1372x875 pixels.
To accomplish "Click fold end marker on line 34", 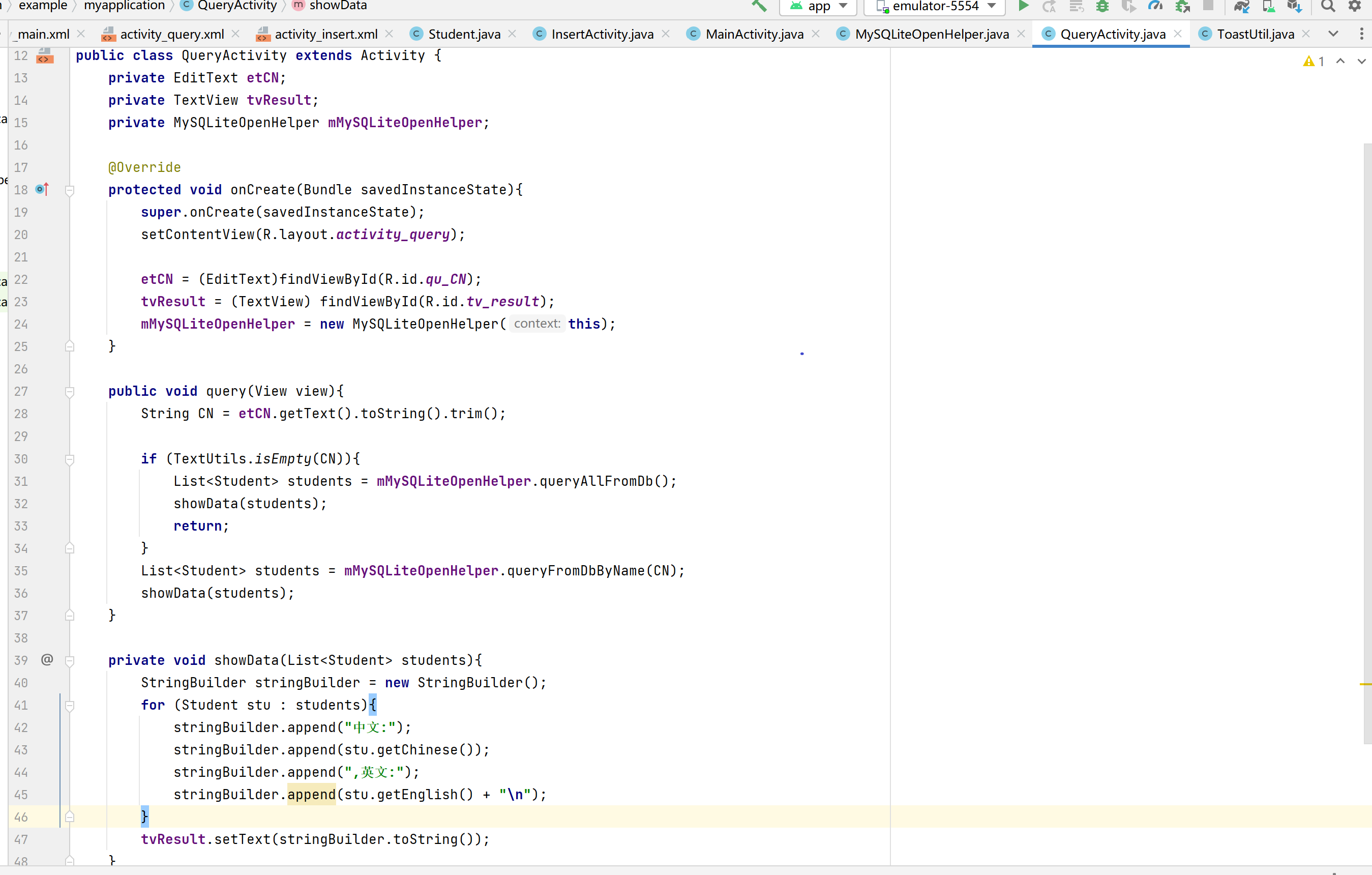I will 70,548.
